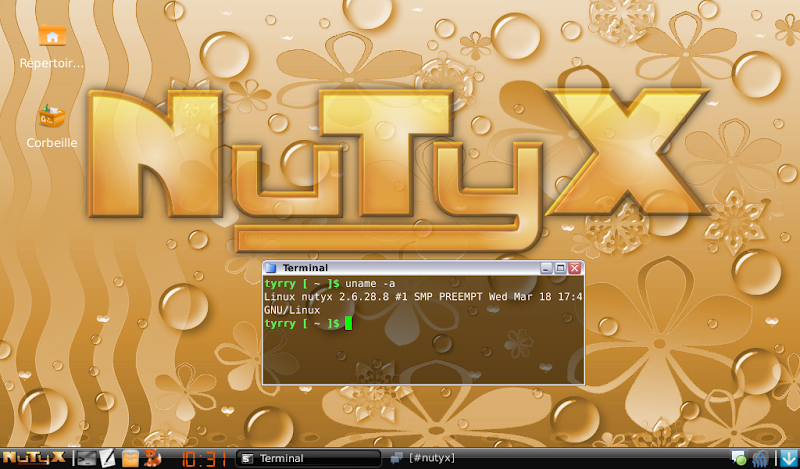
Task: Maximize the Terminal window
Action: tap(560, 268)
